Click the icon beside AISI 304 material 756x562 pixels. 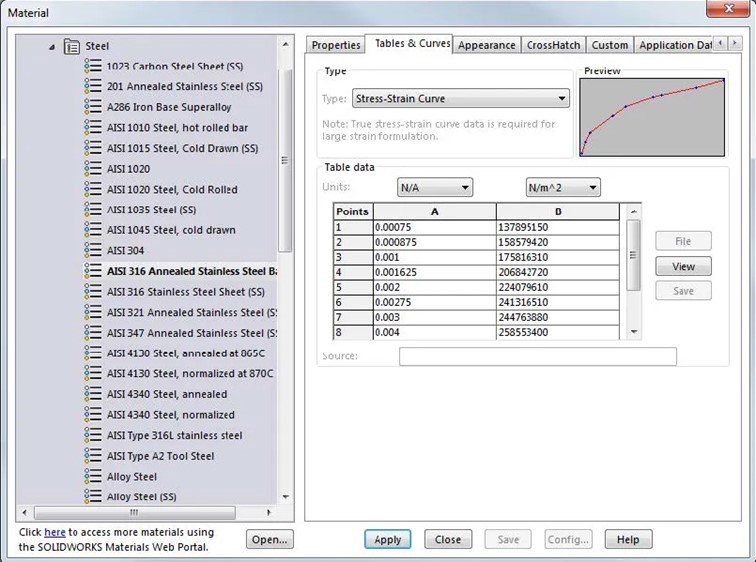point(92,251)
